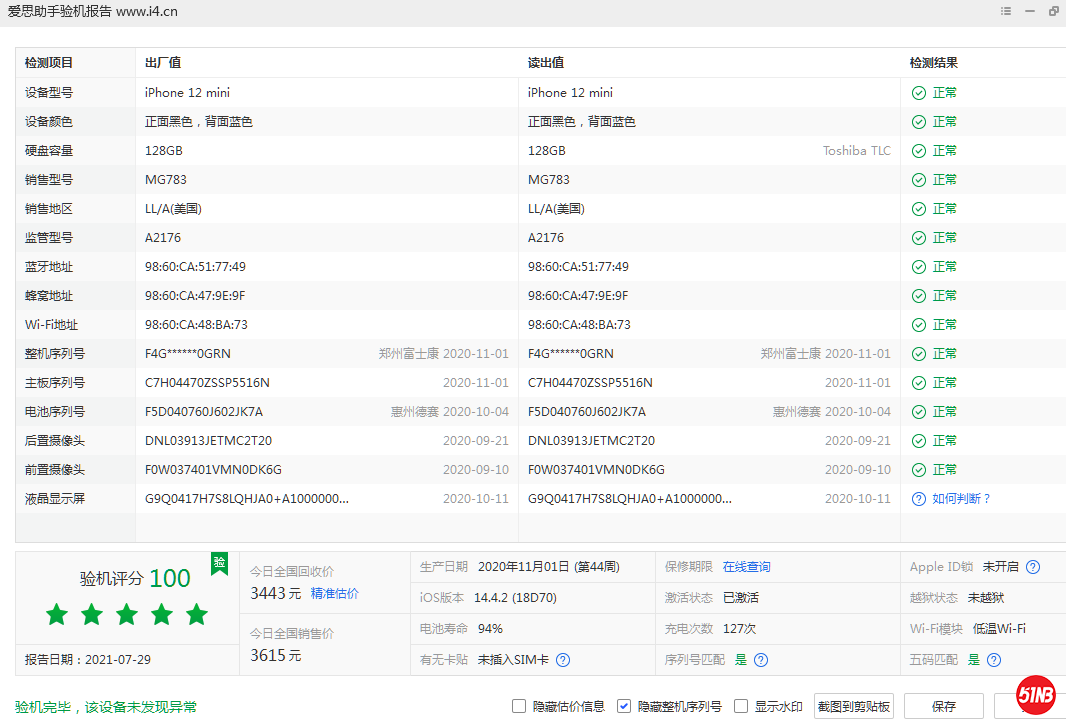This screenshot has width=1066, height=725.
Task: Click the 截图到剪贴板 button
Action: tap(856, 705)
